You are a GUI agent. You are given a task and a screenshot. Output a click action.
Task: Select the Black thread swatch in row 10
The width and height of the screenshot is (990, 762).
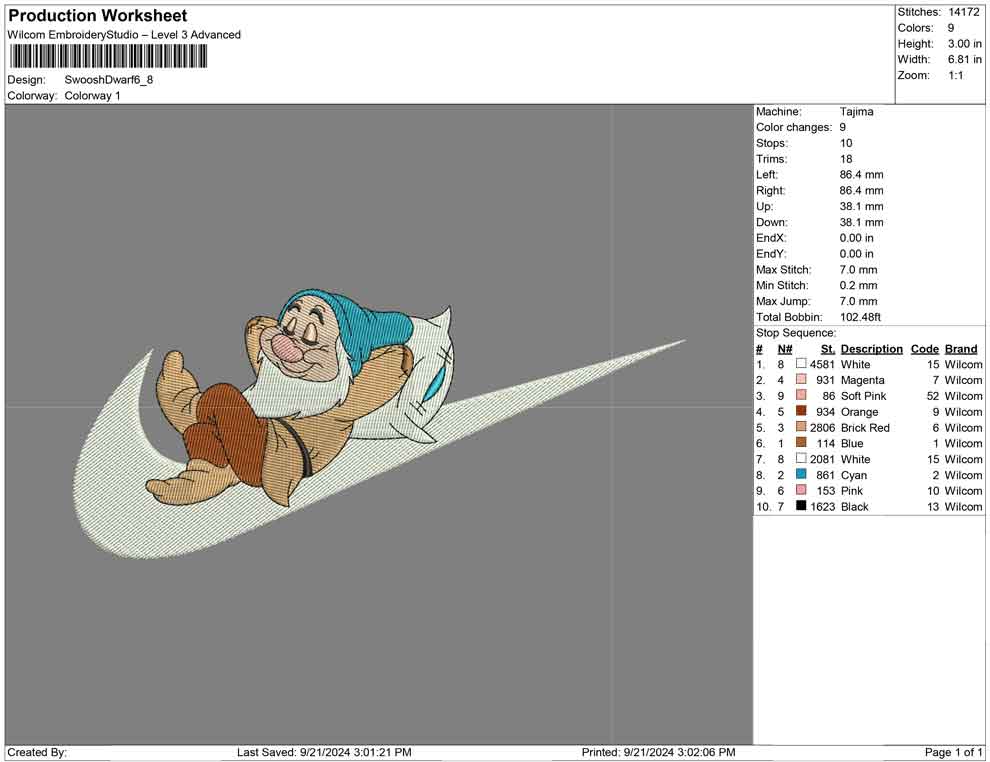pyautogui.click(x=801, y=507)
